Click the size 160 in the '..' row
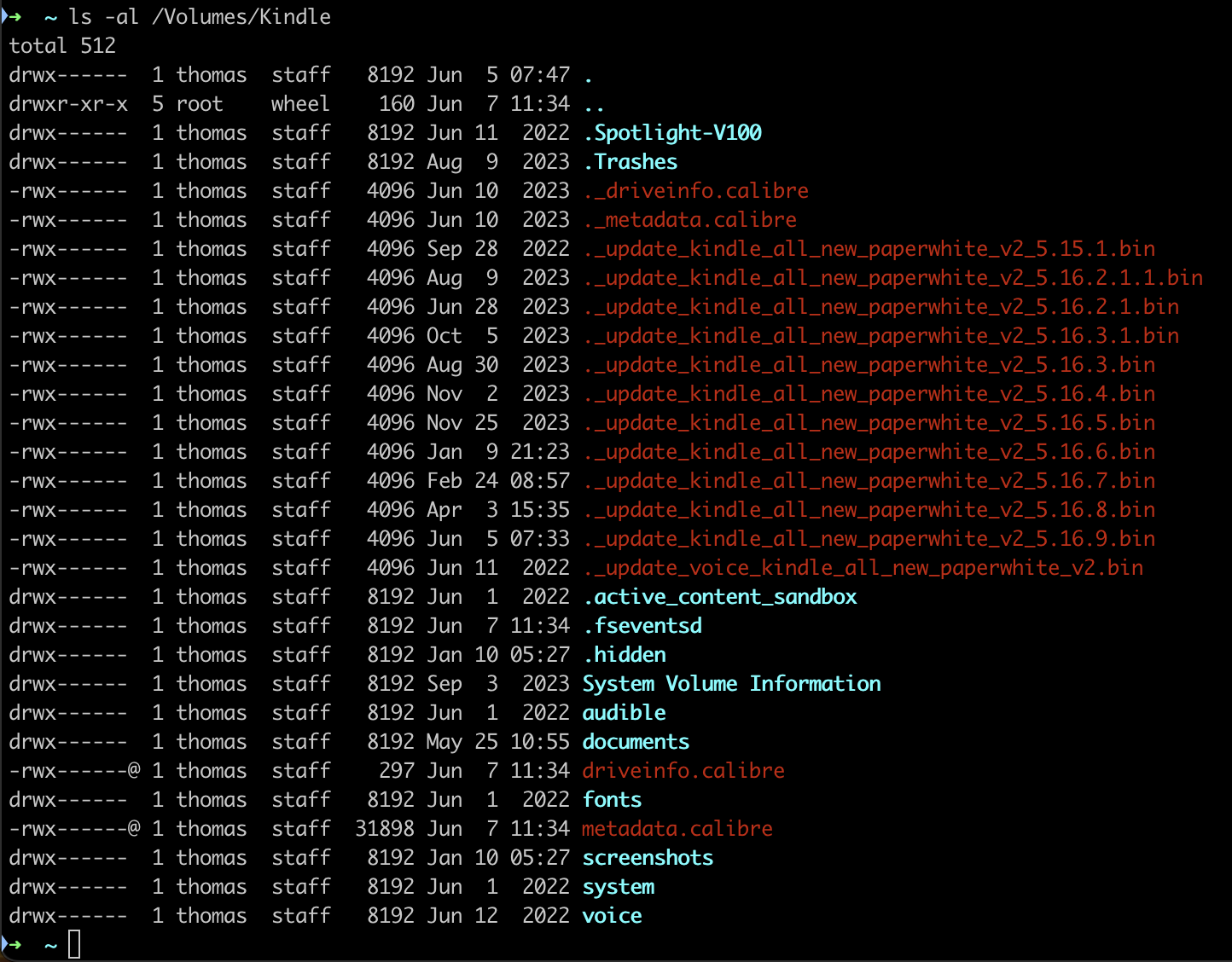Viewport: 1232px width, 962px height. coord(397,104)
